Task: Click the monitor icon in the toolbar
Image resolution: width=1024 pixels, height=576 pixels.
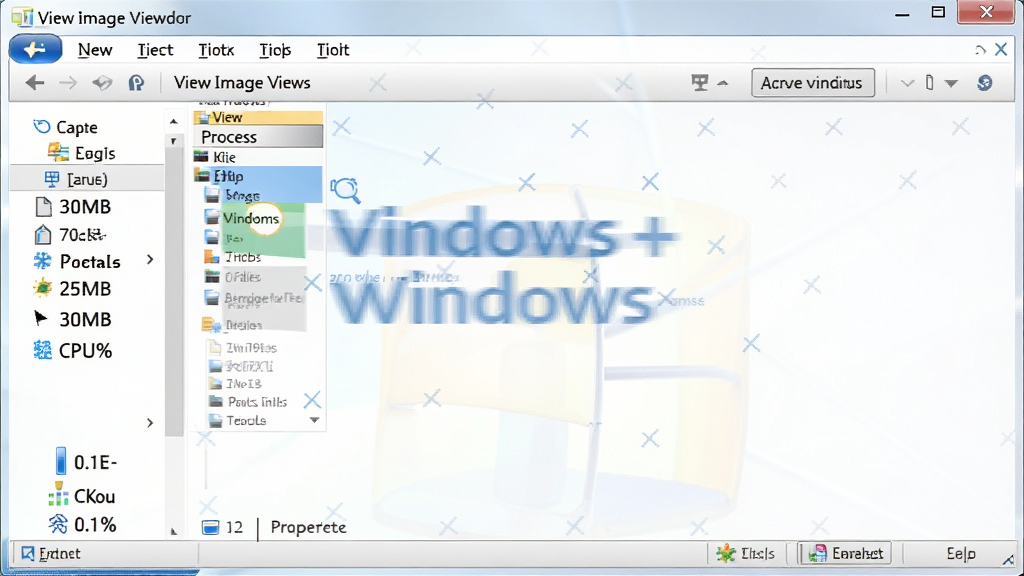Action: (699, 82)
